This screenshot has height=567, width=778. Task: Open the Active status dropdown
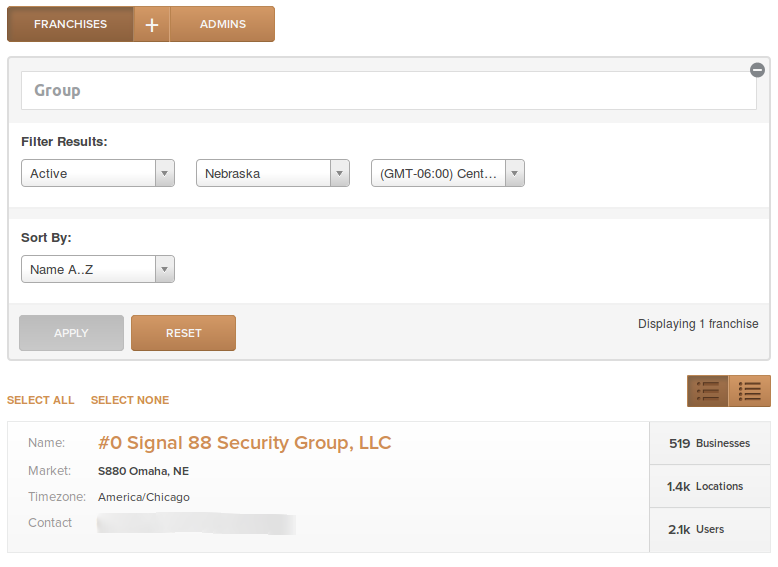click(98, 173)
